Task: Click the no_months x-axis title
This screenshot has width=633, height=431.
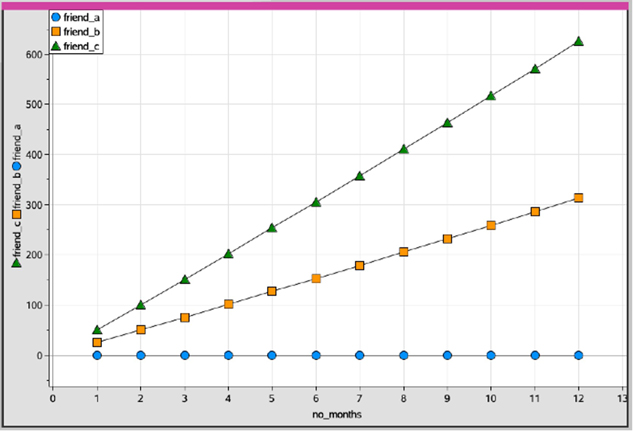Action: point(340,412)
